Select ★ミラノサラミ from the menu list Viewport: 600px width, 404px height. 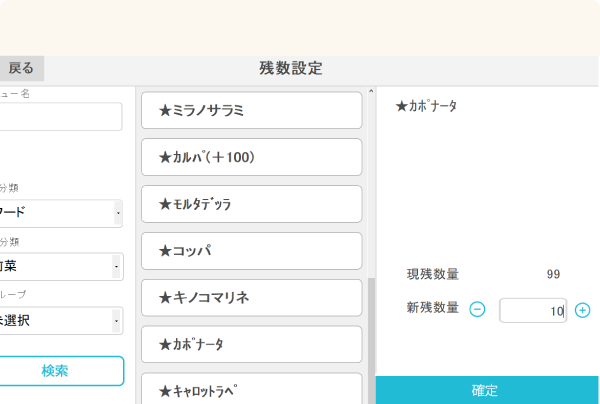(x=252, y=110)
